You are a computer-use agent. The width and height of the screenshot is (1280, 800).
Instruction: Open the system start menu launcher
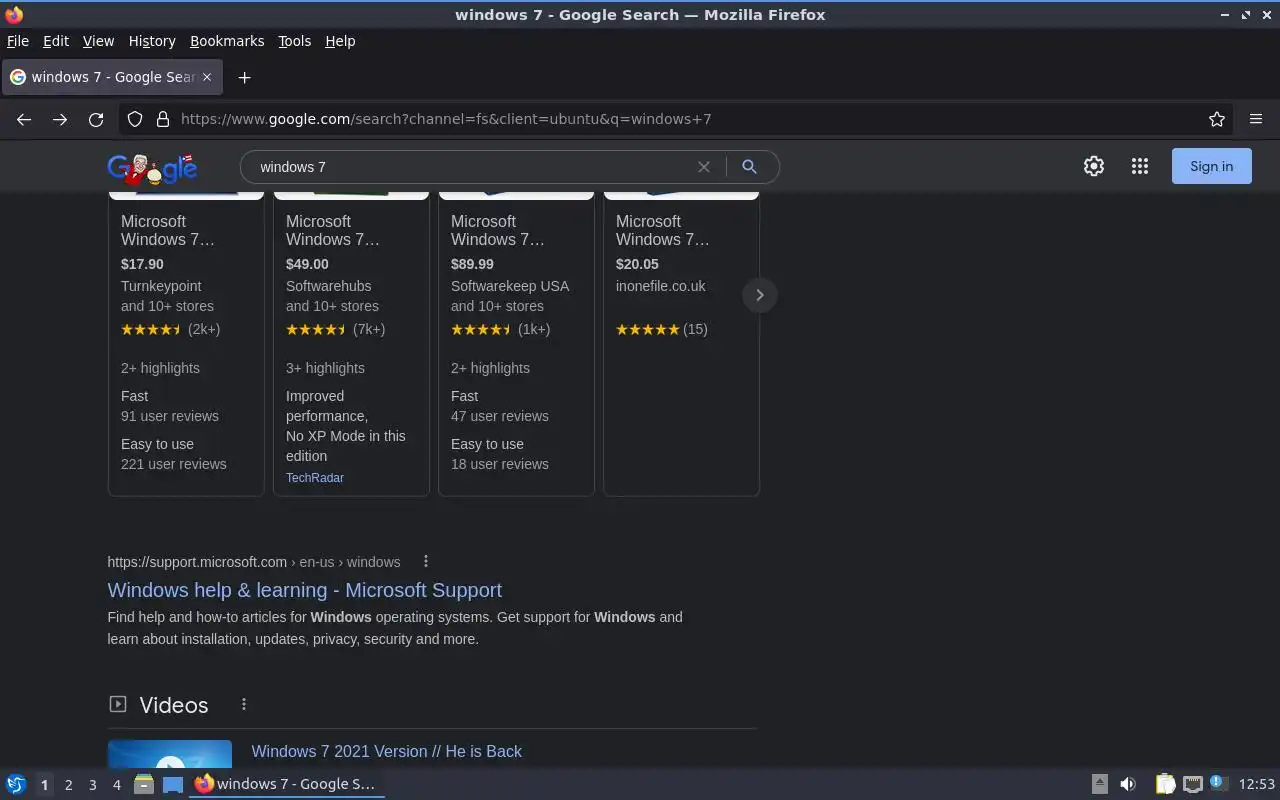[15, 784]
